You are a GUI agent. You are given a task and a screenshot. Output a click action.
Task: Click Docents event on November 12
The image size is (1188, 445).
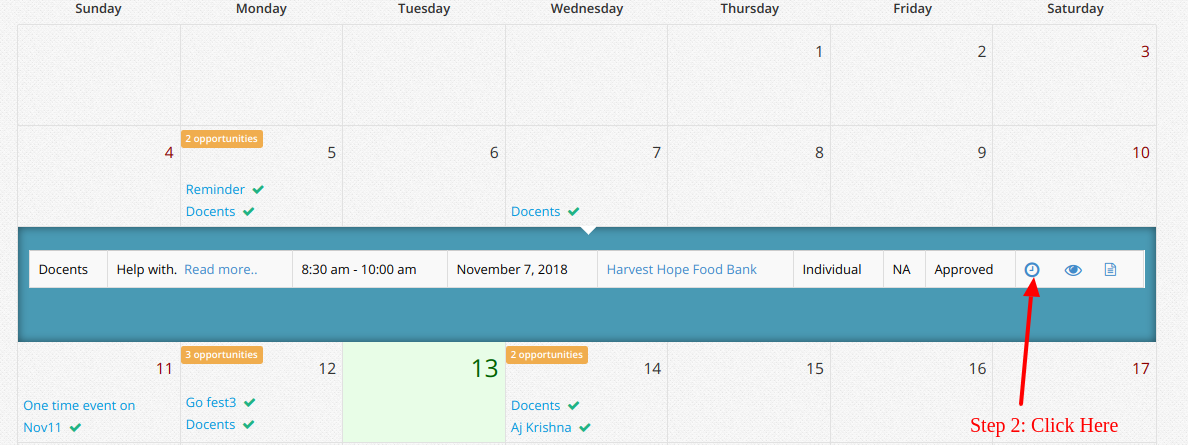pos(211,425)
